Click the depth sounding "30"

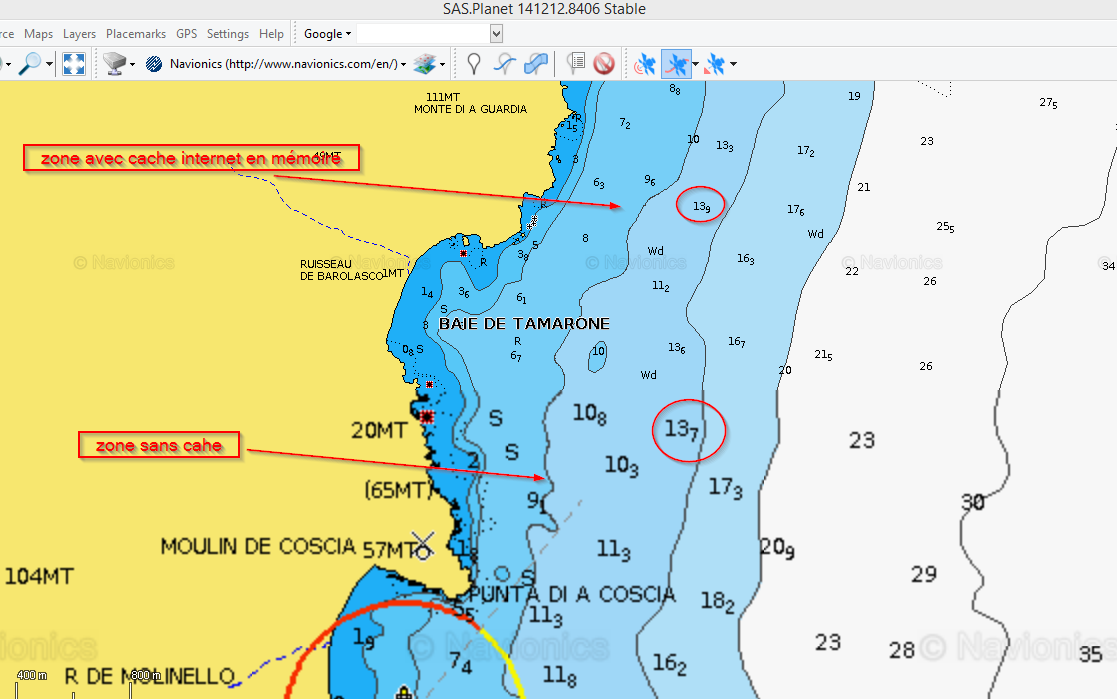click(973, 502)
